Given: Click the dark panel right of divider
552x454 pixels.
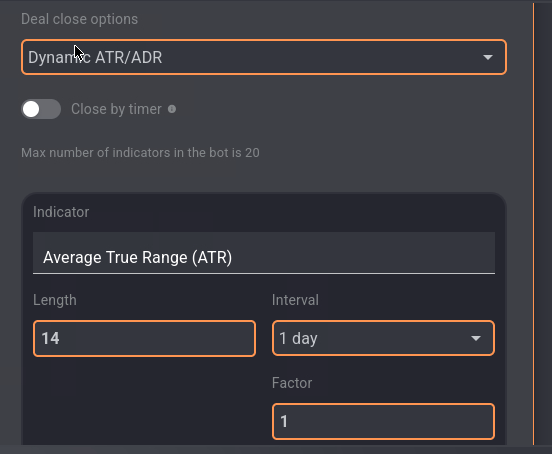Looking at the screenshot, I should coord(543,224).
